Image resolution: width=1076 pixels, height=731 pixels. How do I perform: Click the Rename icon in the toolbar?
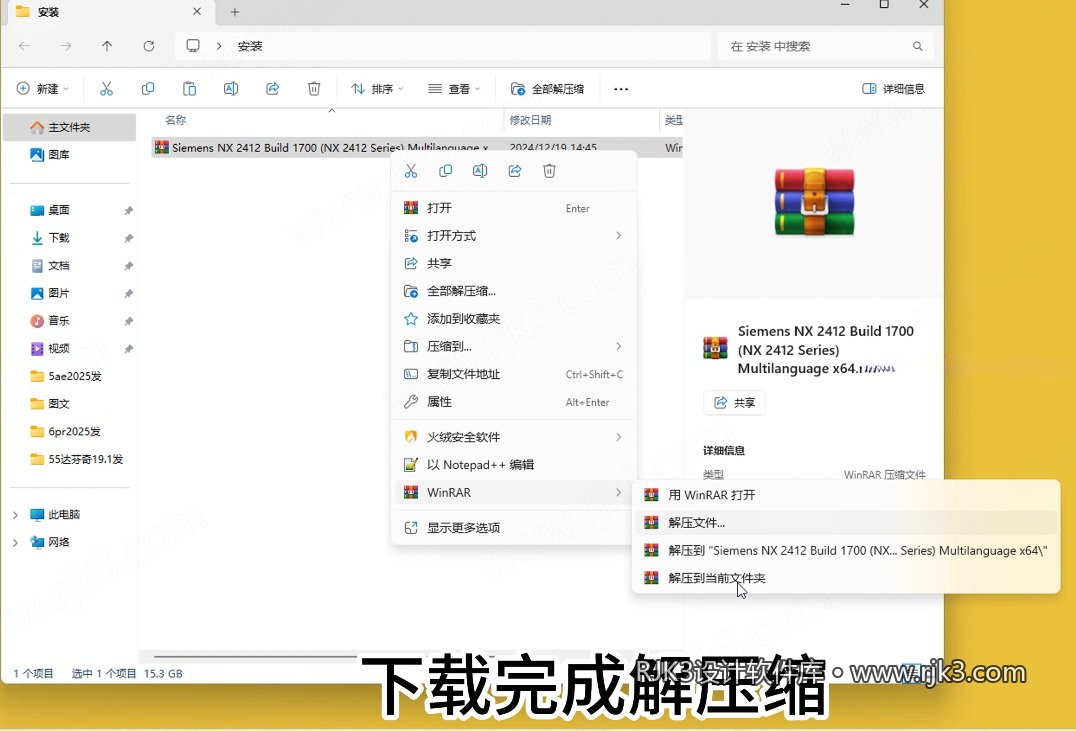click(231, 89)
